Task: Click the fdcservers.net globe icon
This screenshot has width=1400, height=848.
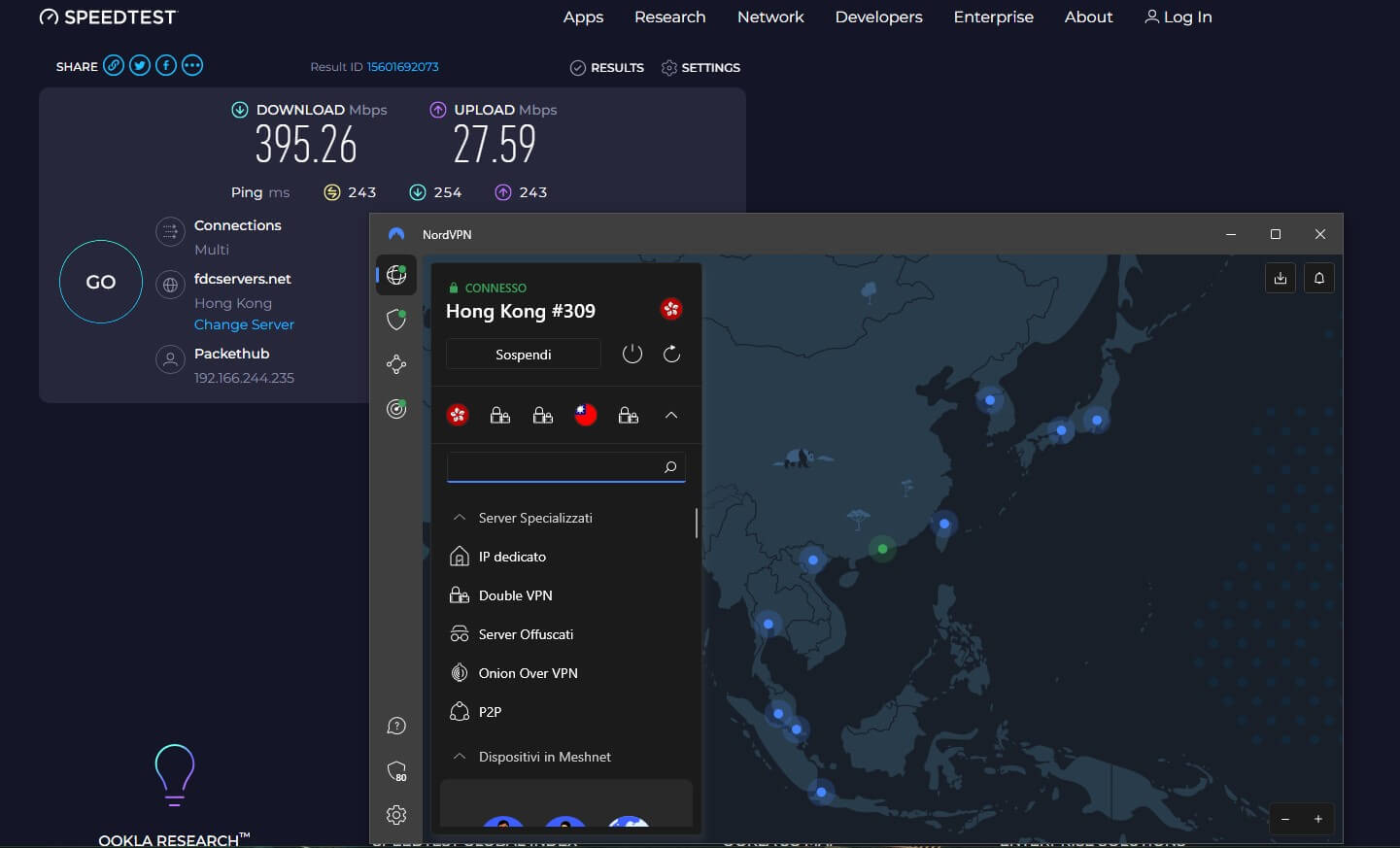Action: pyautogui.click(x=170, y=285)
